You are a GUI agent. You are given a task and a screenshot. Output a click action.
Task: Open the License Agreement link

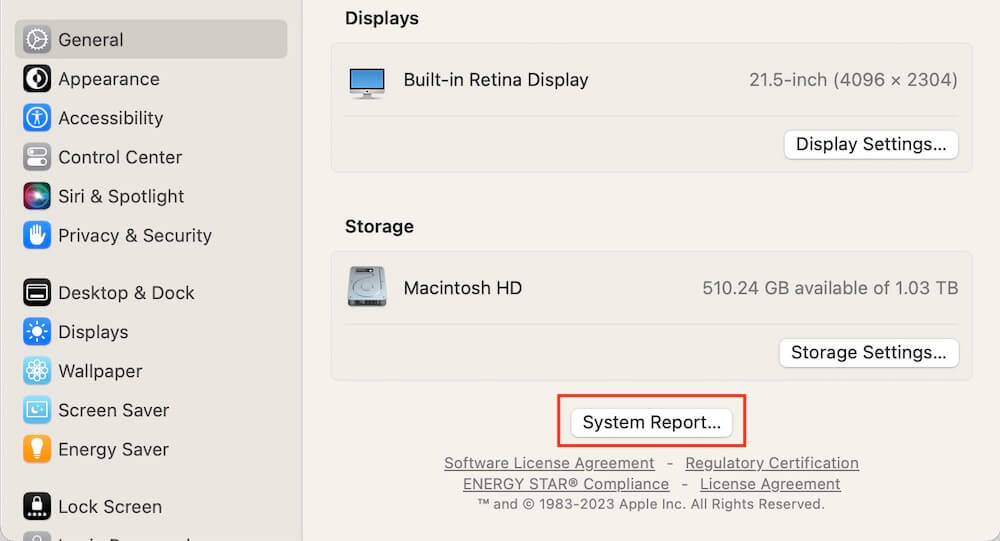click(x=770, y=484)
